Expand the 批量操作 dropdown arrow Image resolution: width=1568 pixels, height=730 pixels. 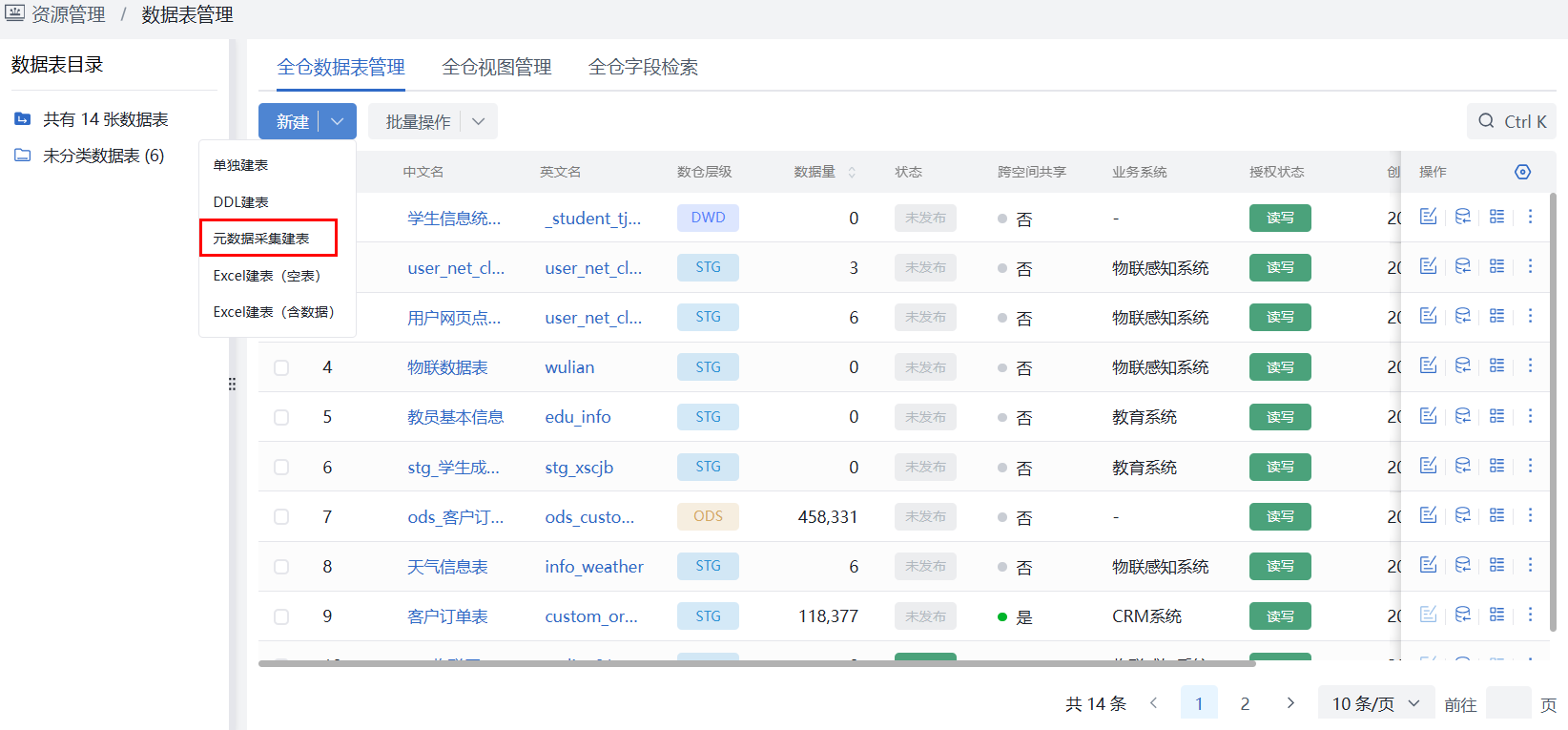[x=479, y=121]
